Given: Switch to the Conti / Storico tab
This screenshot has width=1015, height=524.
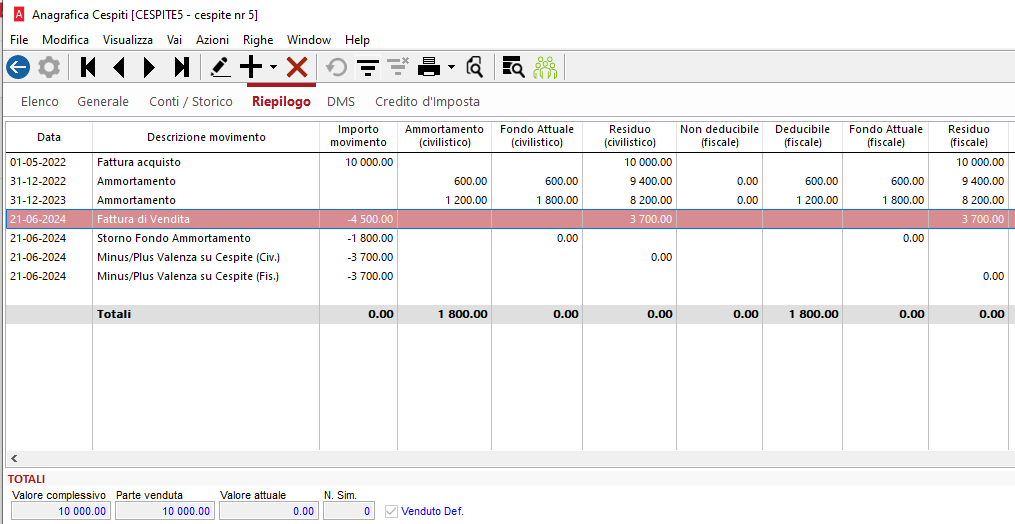Looking at the screenshot, I should pyautogui.click(x=191, y=102).
